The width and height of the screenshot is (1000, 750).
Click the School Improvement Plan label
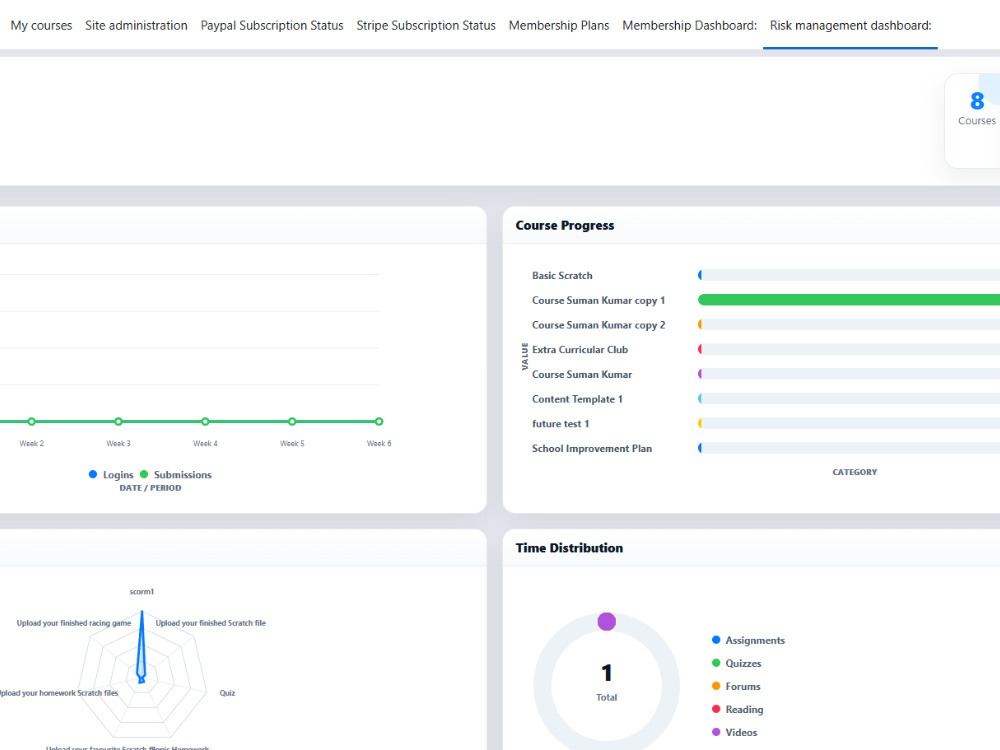592,448
